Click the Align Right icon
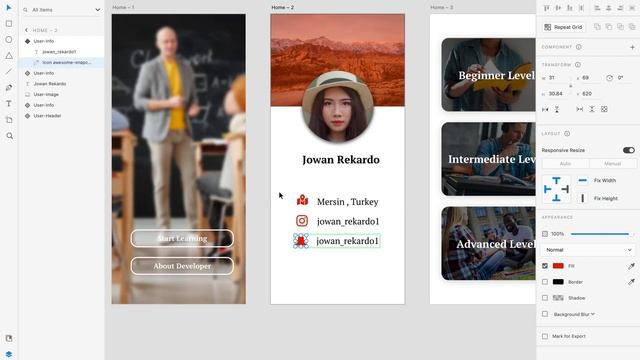The width and height of the screenshot is (640, 360). (620, 8)
